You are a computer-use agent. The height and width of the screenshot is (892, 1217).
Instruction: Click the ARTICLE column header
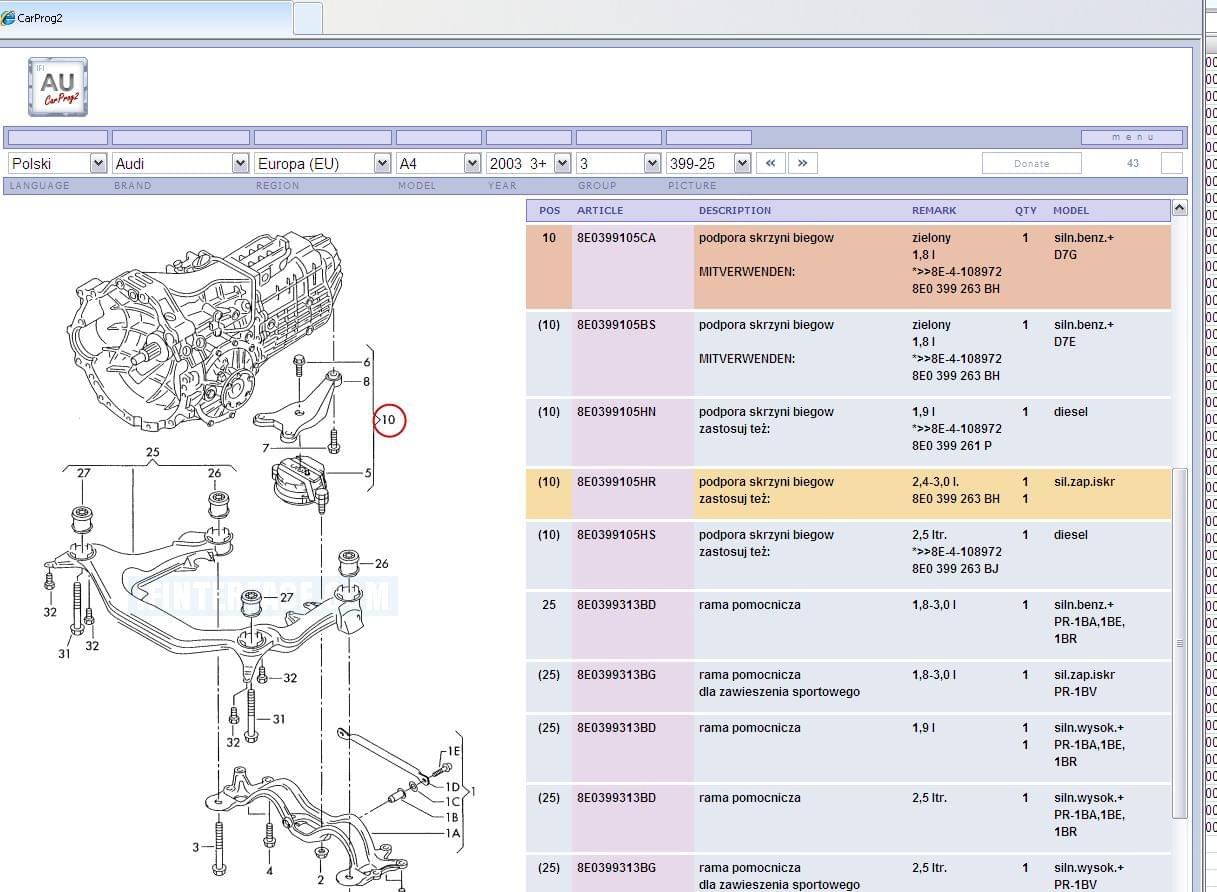pos(600,211)
